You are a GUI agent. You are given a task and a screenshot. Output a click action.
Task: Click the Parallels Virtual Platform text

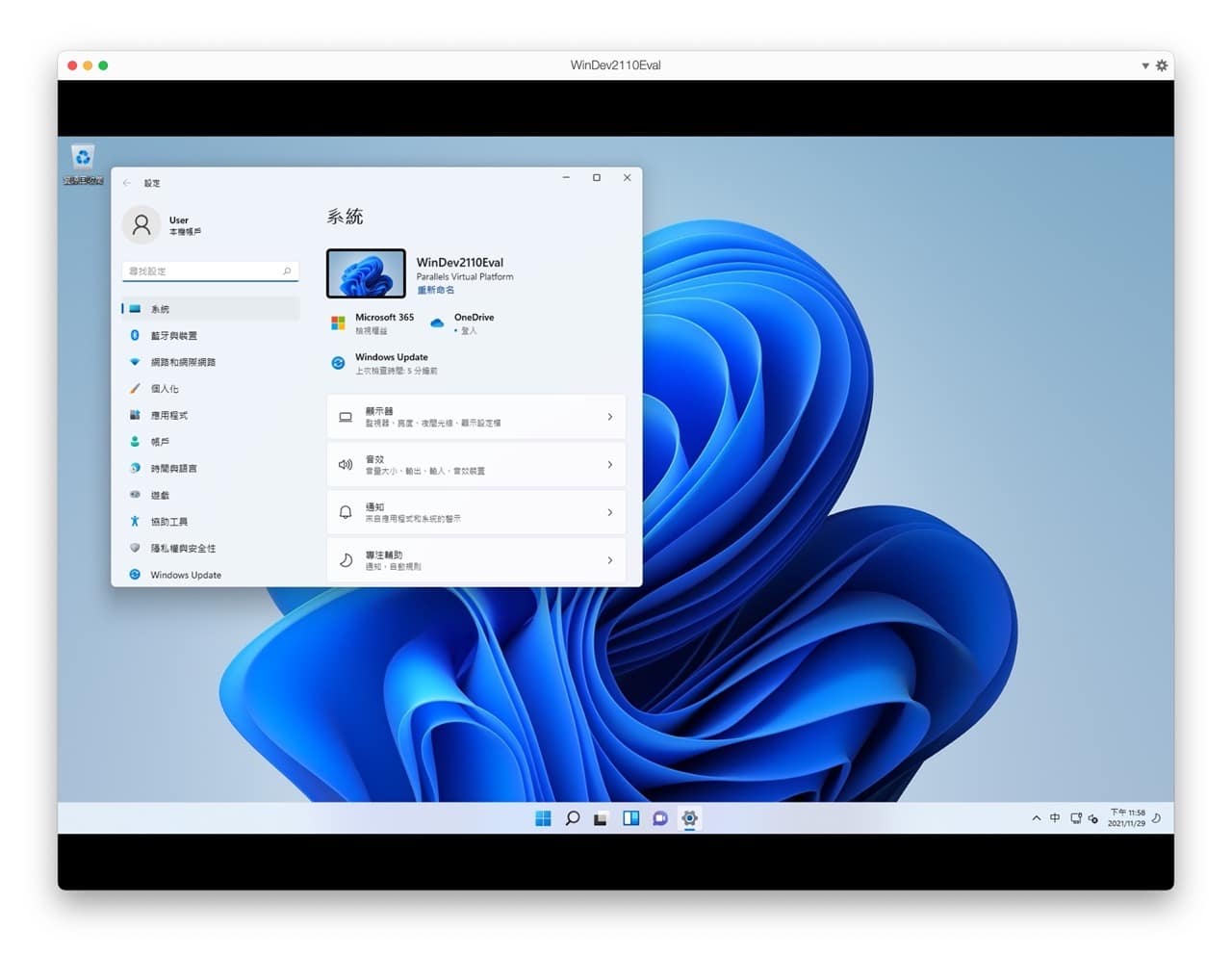coord(465,276)
